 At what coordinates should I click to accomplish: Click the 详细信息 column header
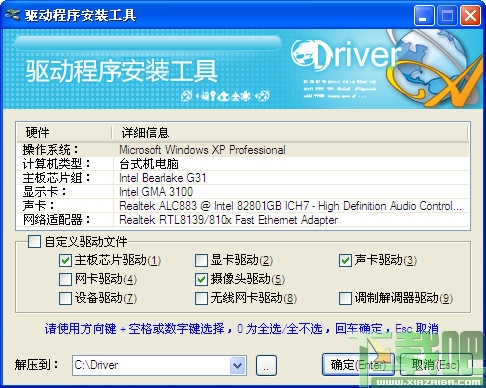click(x=290, y=133)
